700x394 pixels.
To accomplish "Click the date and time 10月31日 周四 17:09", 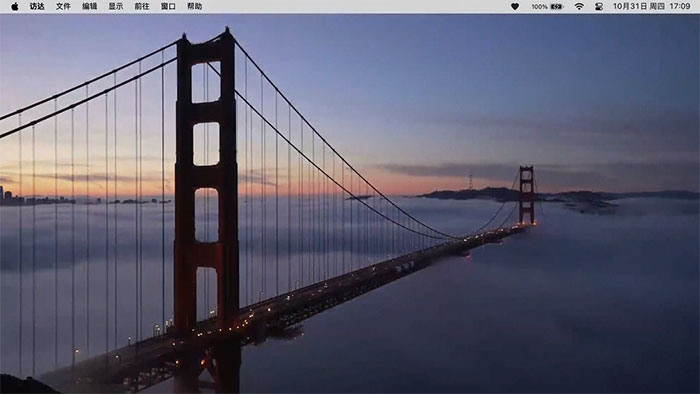I will coord(651,6).
